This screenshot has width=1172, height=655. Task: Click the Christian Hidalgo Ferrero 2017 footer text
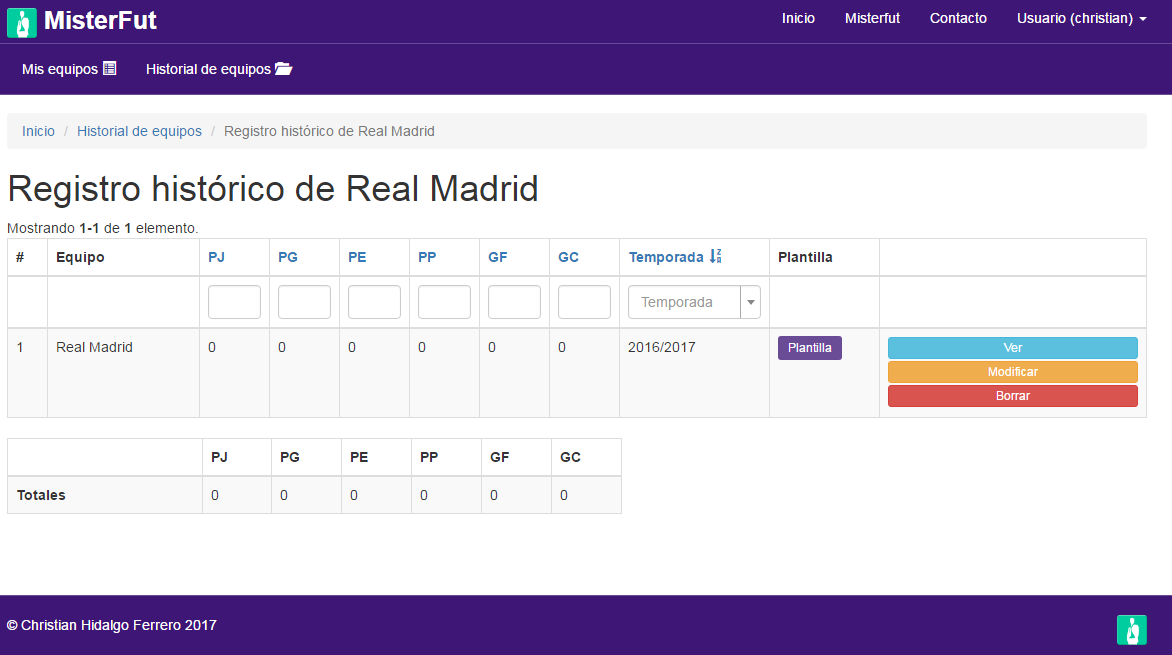111,625
